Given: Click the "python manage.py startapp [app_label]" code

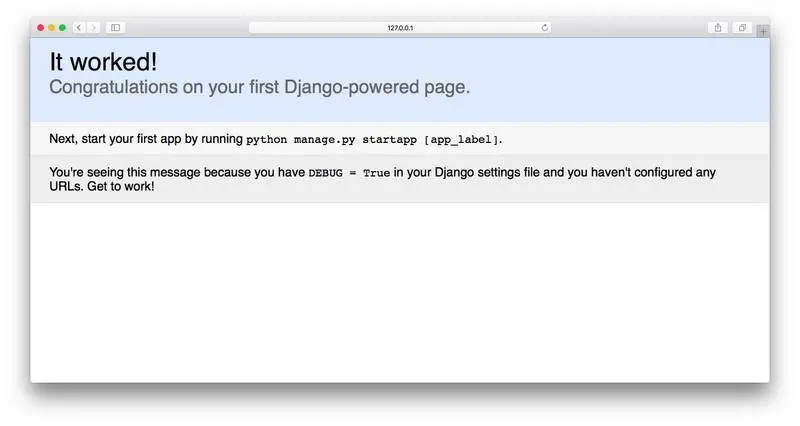Looking at the screenshot, I should 372,140.
